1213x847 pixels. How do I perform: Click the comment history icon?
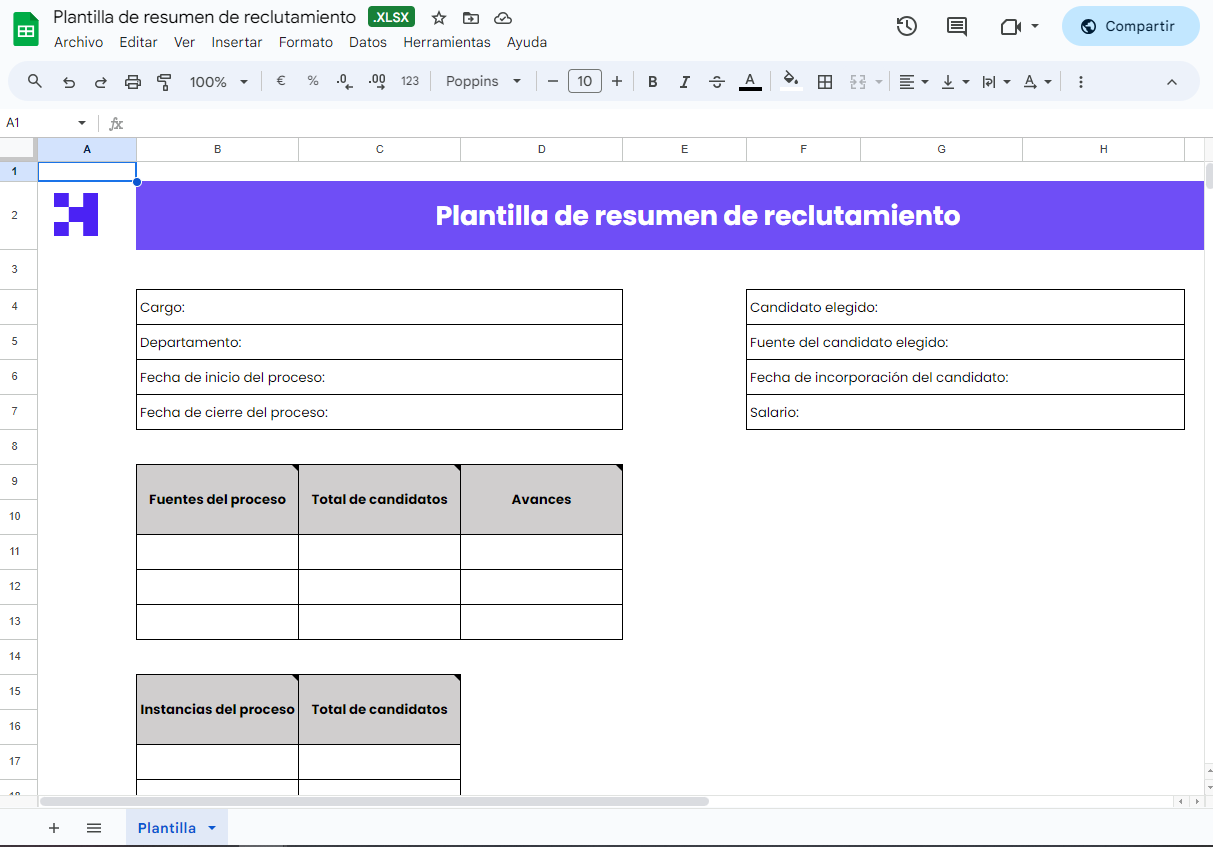point(955,26)
